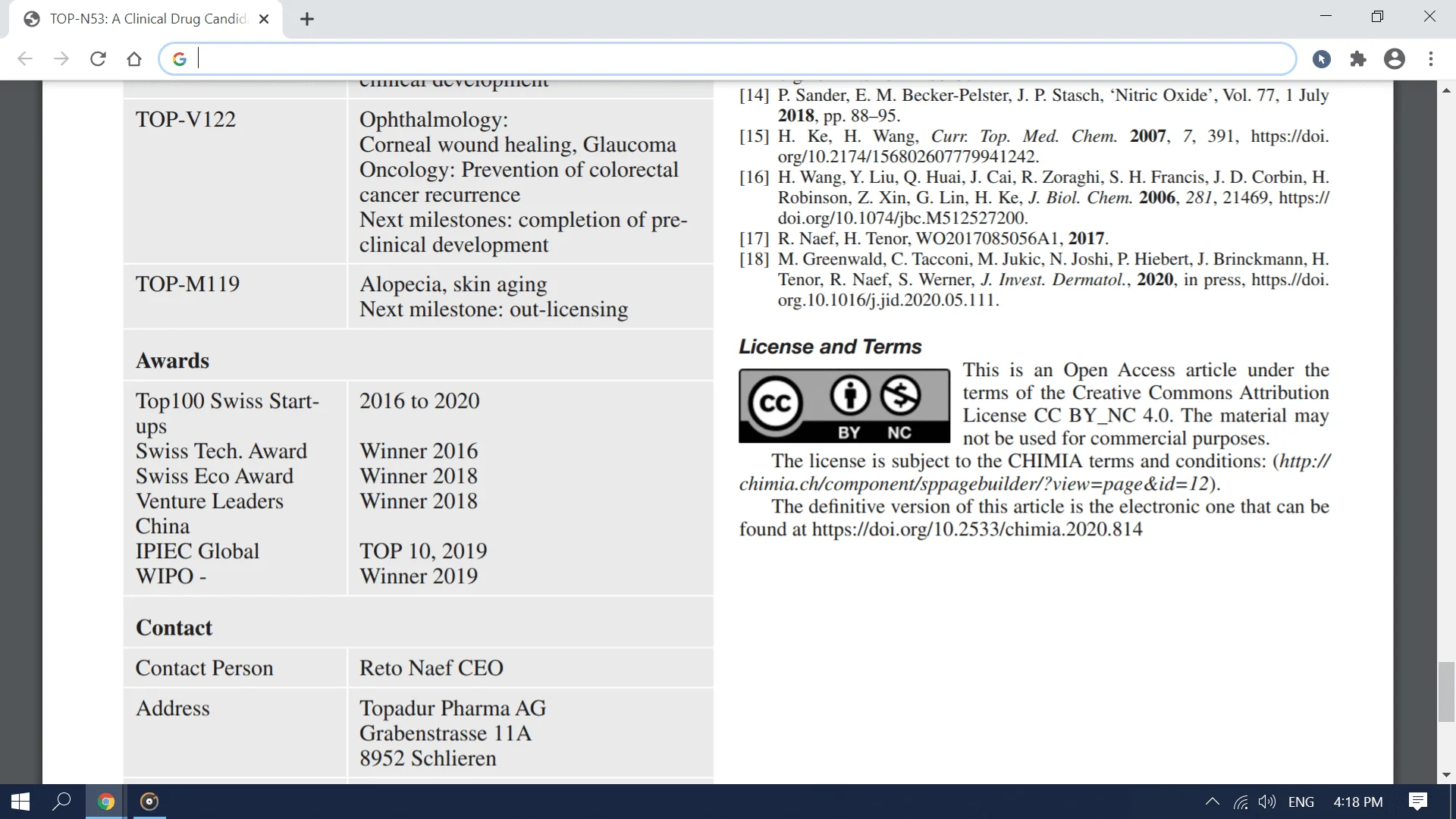The image size is (1456, 819).
Task: Open the blue cursor extension icon
Action: coord(1322,59)
